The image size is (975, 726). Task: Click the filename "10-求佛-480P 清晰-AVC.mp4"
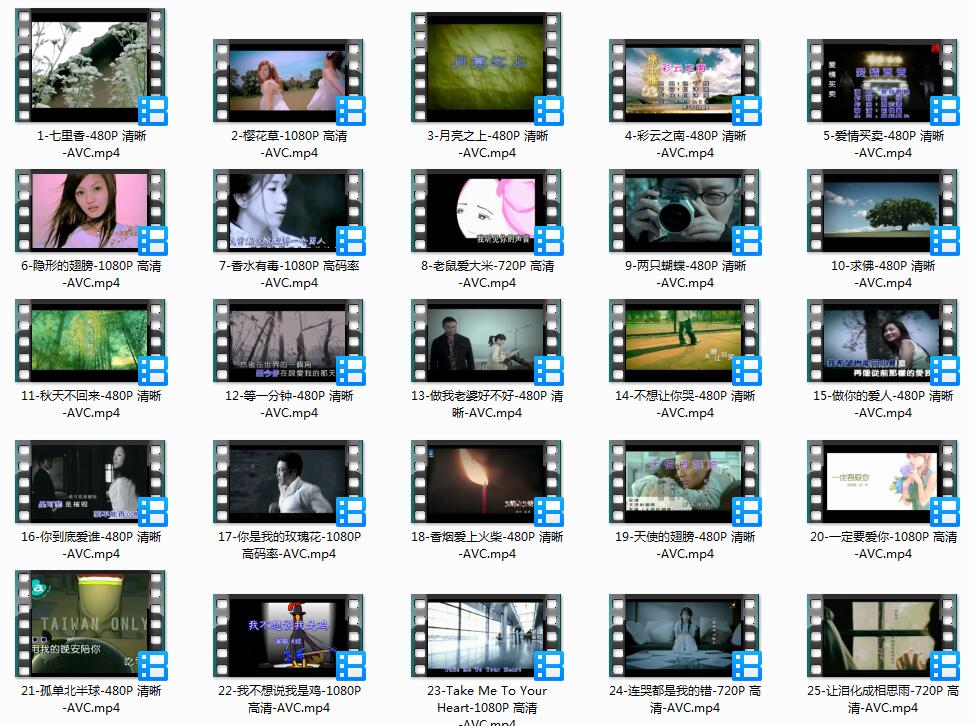click(x=883, y=274)
